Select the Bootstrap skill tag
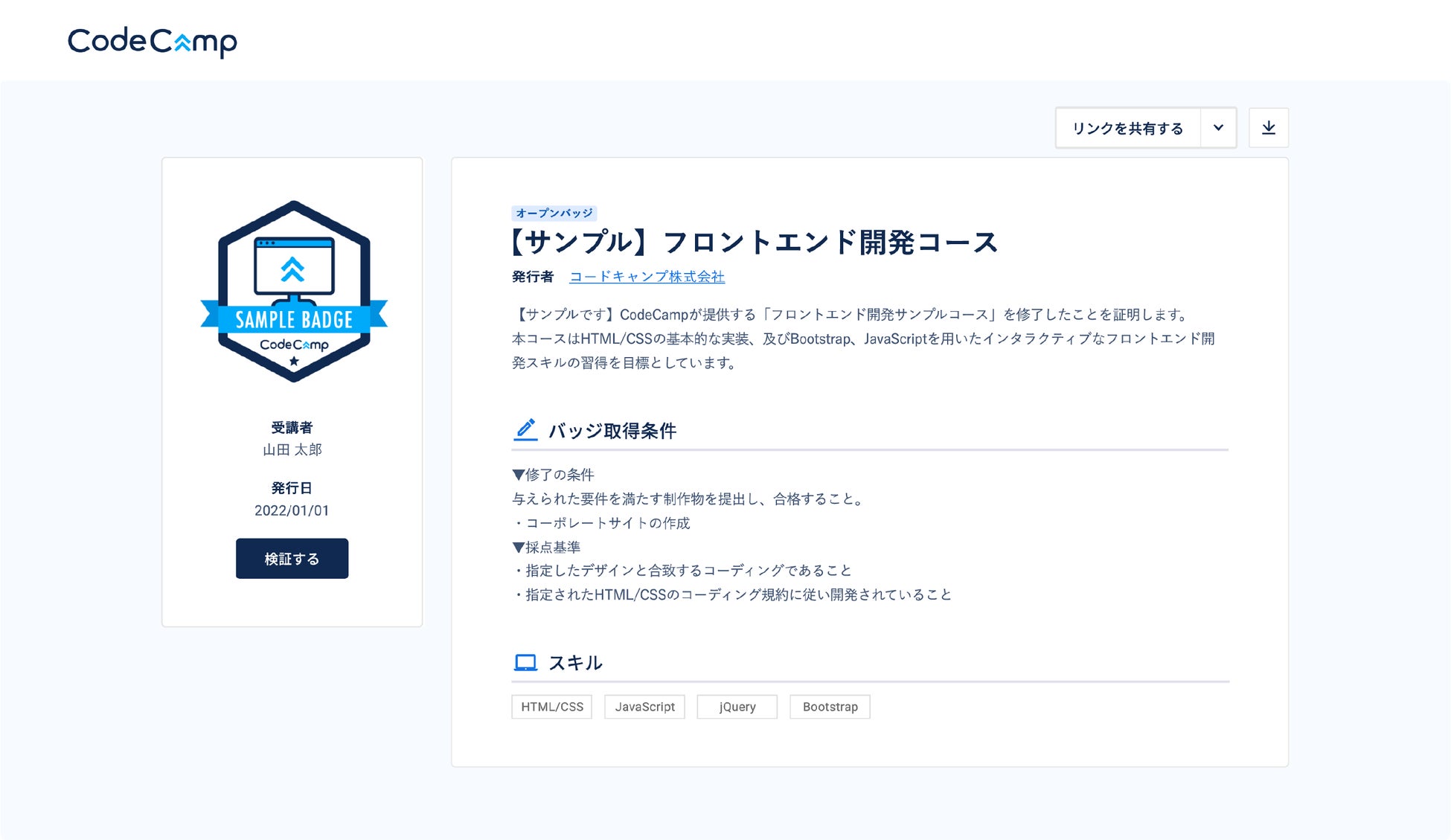 point(830,707)
